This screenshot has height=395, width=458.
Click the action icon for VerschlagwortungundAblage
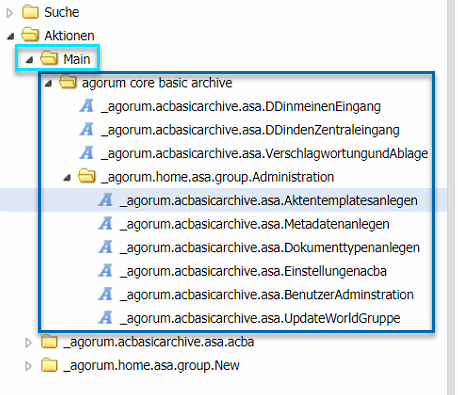[87, 153]
